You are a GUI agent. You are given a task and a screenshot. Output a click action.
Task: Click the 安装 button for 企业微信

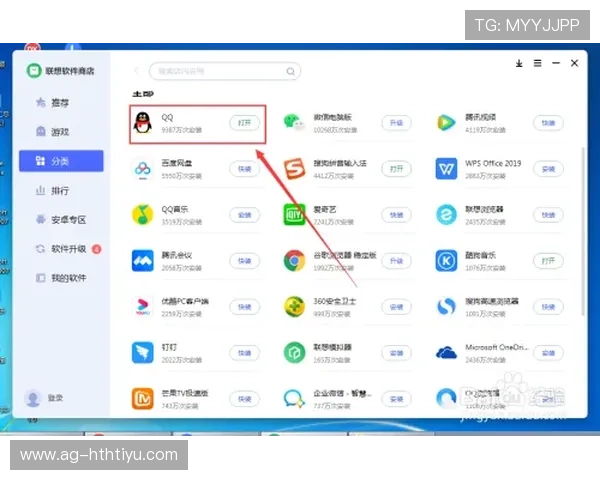(x=396, y=399)
